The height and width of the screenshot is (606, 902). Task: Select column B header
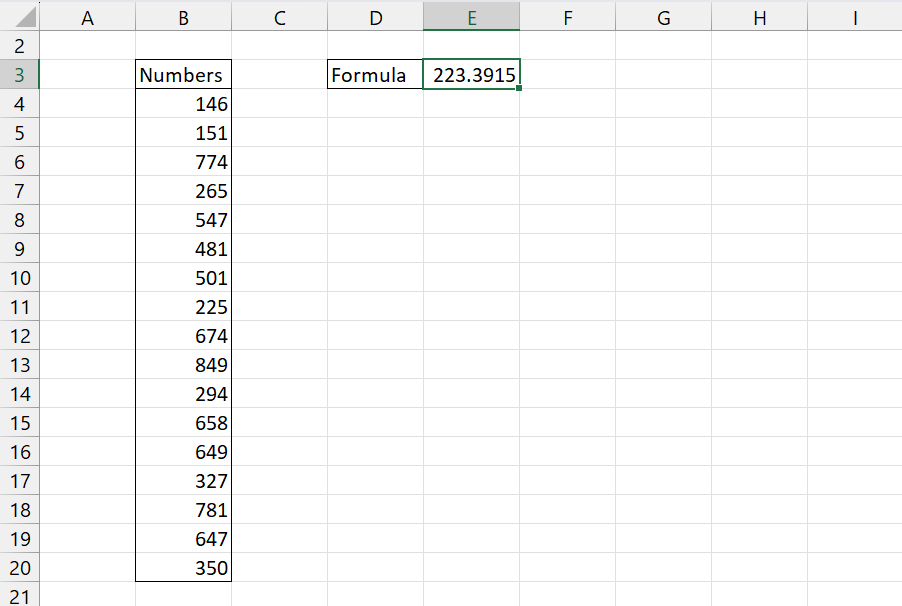coord(183,16)
